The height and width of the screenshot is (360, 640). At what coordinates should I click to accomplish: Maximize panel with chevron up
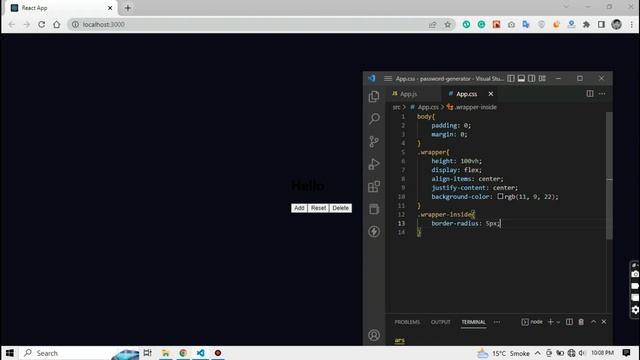pos(593,322)
